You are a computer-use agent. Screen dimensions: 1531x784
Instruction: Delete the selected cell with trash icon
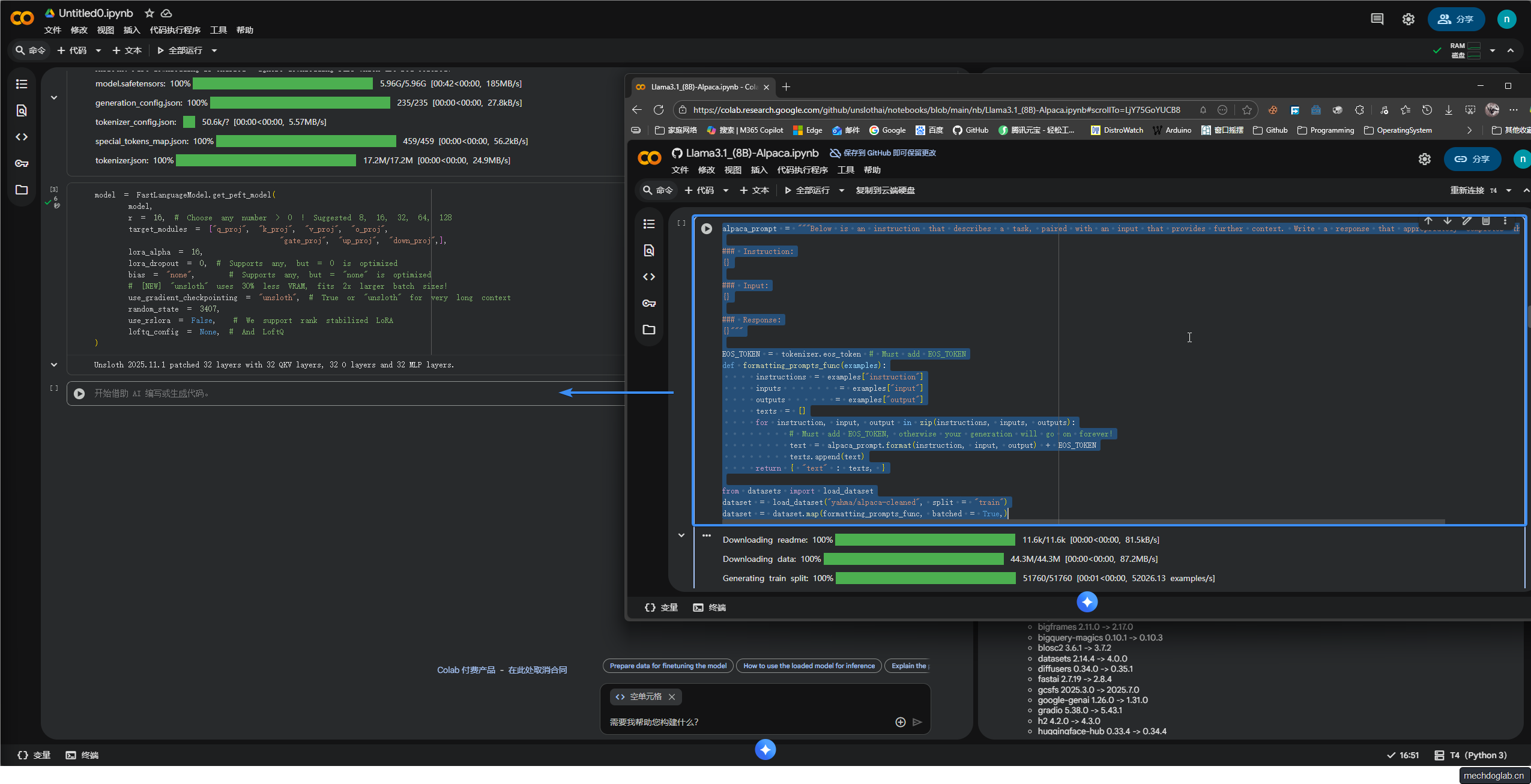1486,221
